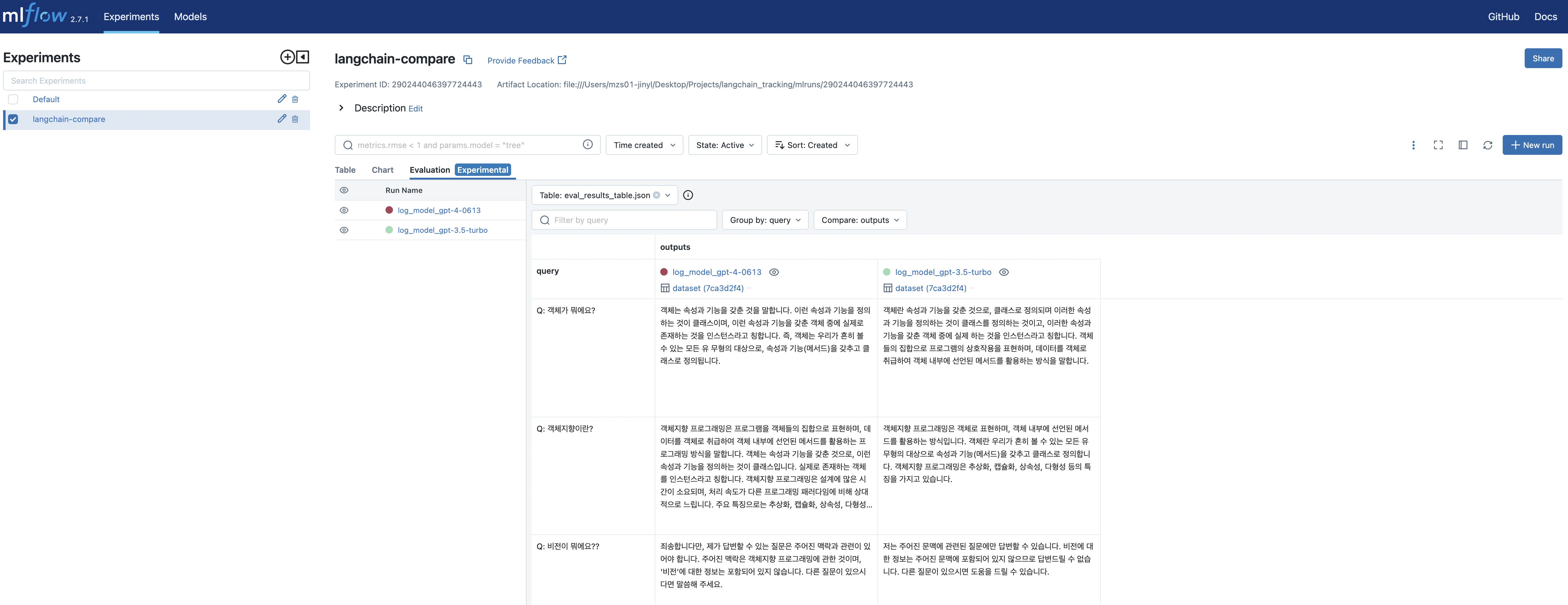Focus the run search filter metrics.rmse field
Screen dimensions: 1568x605
[x=467, y=145]
